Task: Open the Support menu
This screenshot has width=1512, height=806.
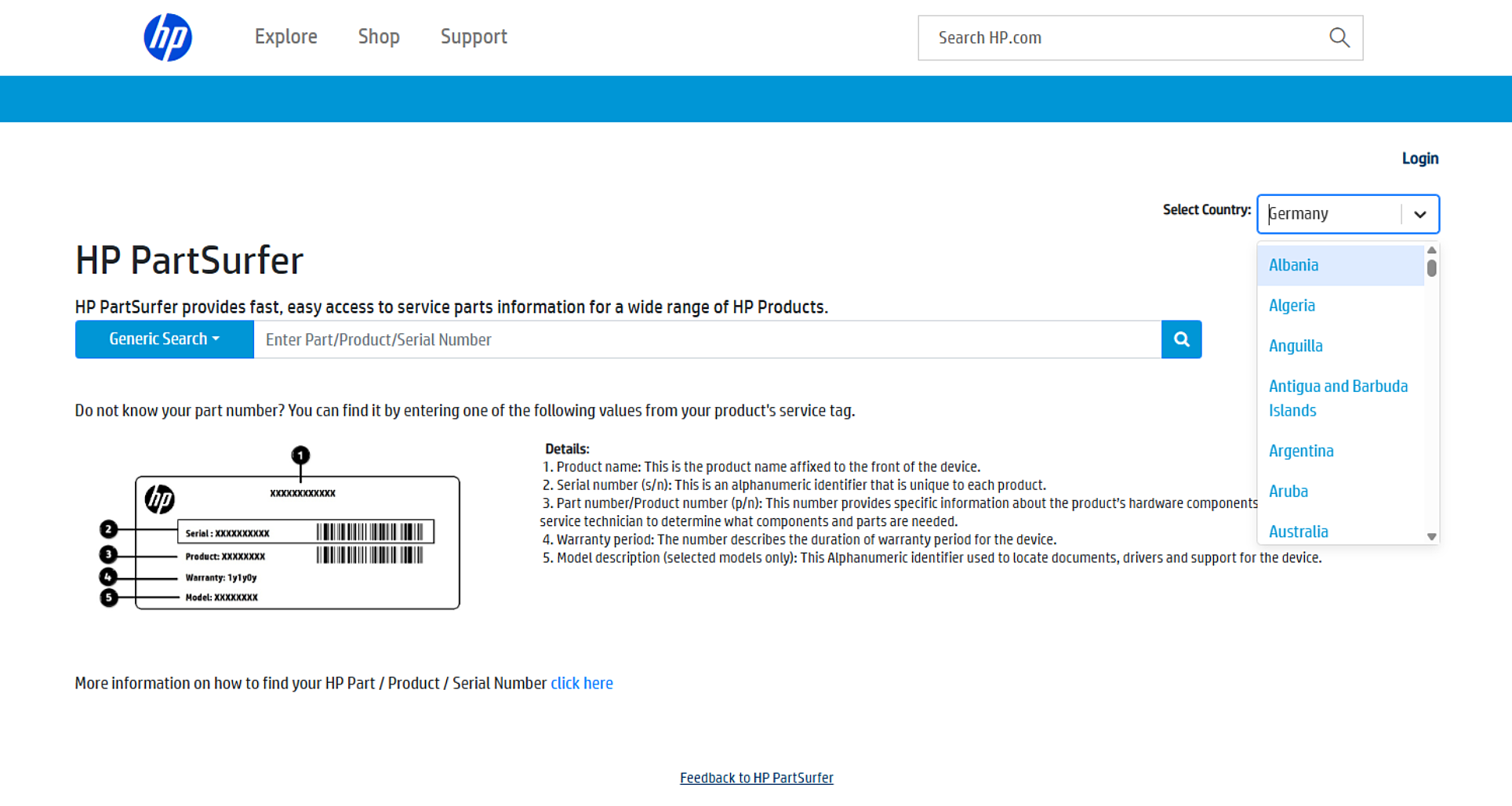Action: pos(474,37)
